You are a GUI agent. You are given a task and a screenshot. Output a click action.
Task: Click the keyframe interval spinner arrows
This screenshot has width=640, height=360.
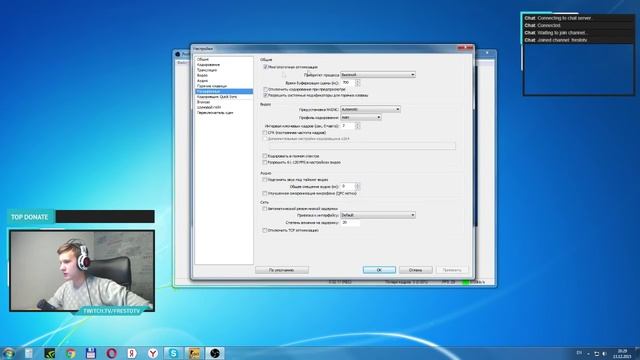tap(358, 126)
